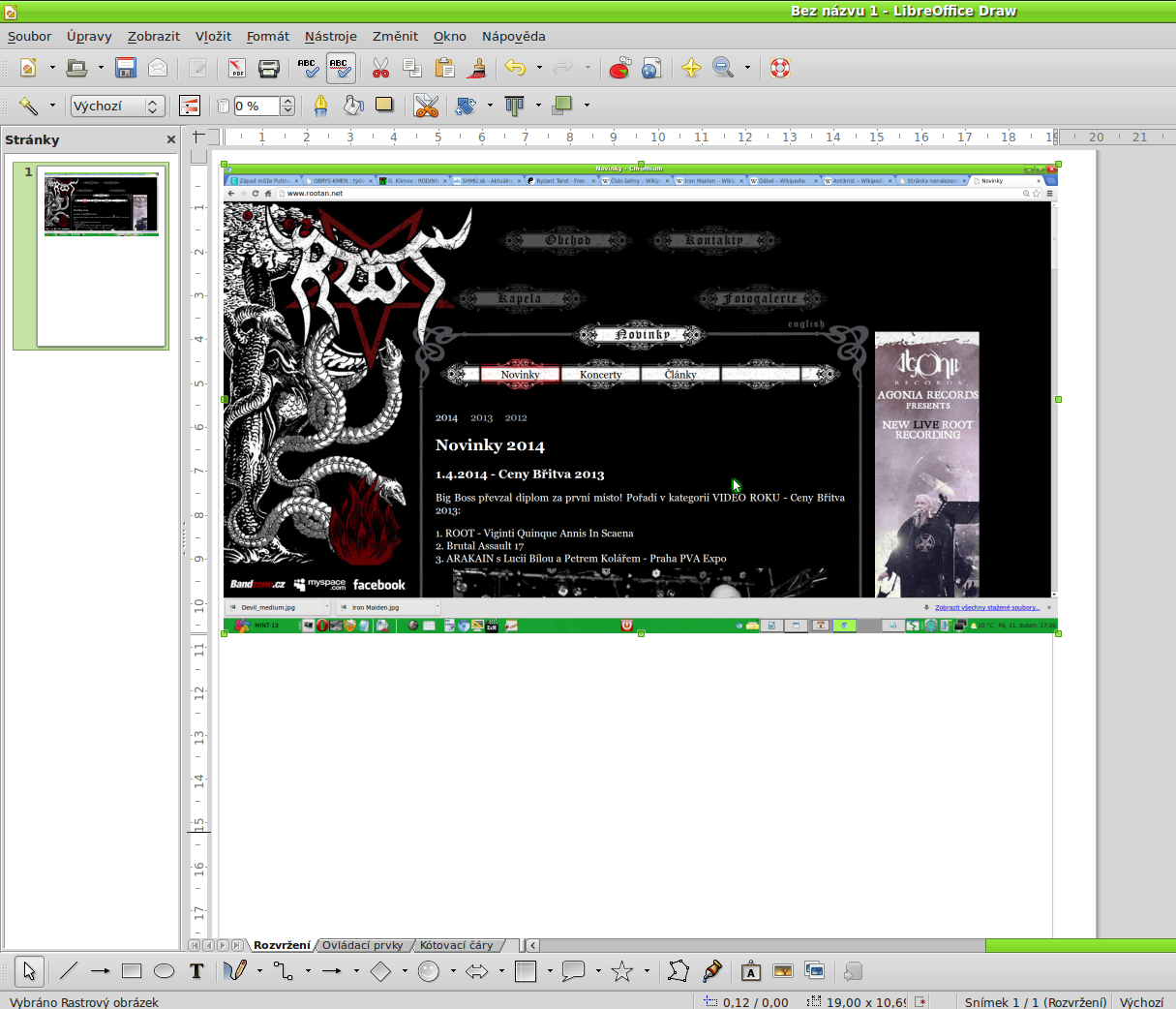Paste from the clipboard icon

[x=444, y=68]
